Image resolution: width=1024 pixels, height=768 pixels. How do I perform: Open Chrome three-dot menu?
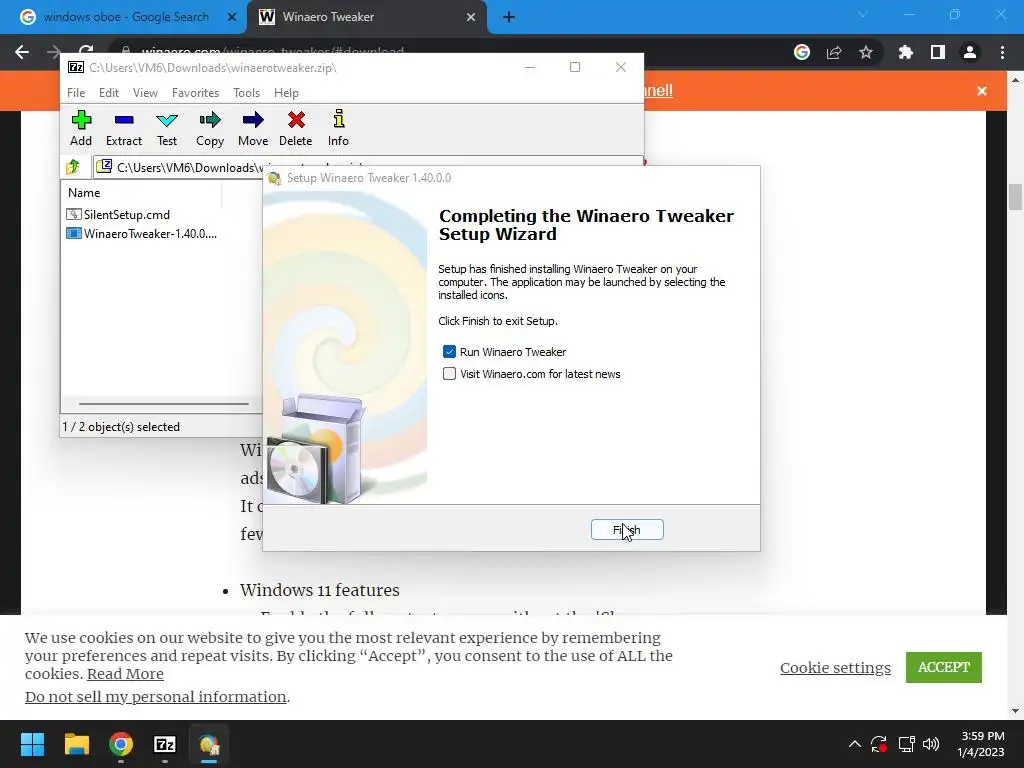coord(1002,52)
